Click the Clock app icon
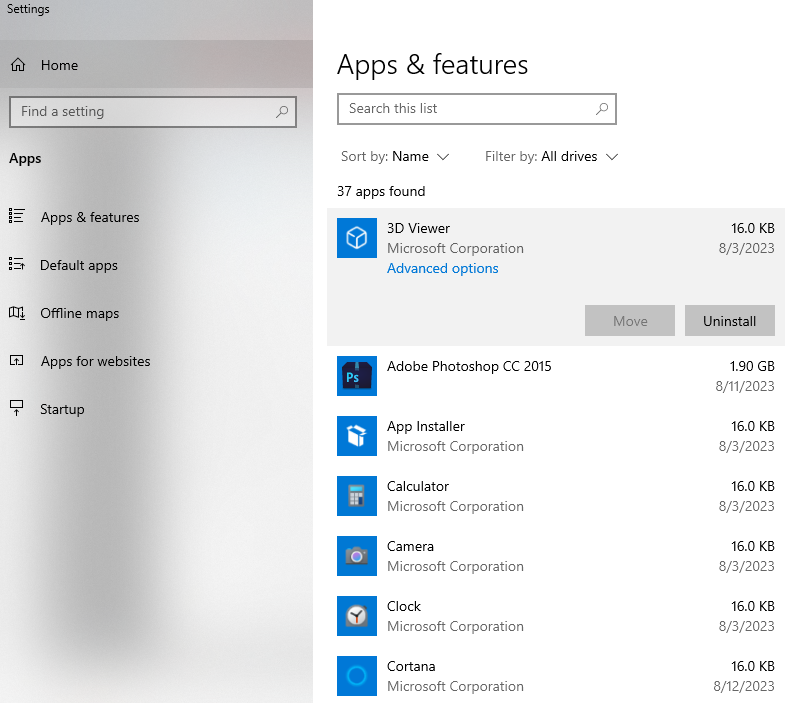 click(x=357, y=616)
